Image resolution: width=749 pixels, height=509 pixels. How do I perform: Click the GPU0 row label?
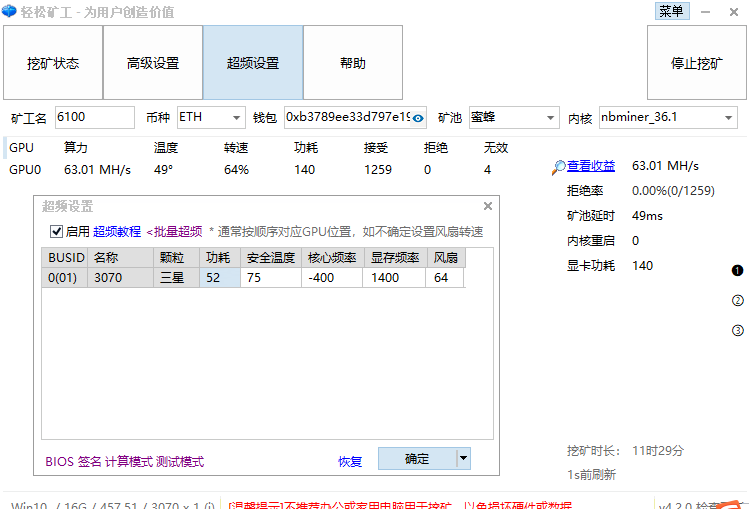pos(25,170)
